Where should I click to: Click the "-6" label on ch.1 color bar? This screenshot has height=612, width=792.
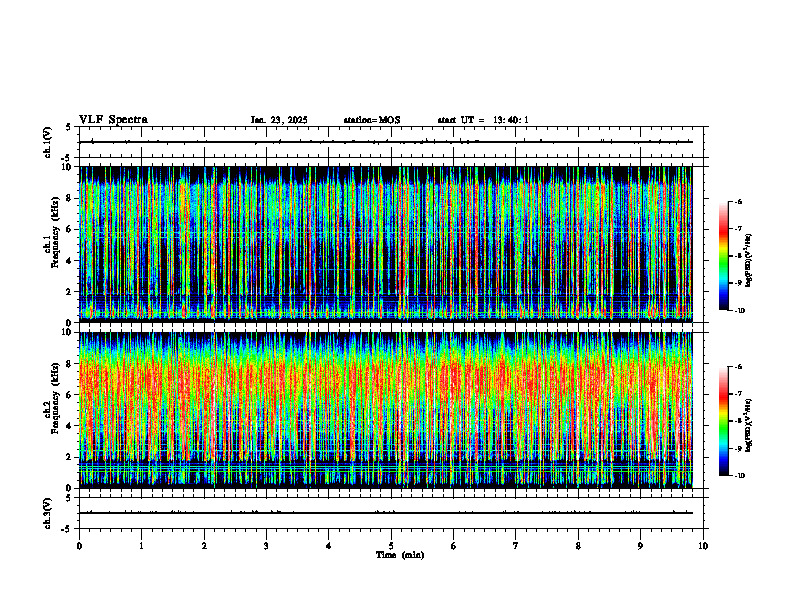(x=738, y=202)
